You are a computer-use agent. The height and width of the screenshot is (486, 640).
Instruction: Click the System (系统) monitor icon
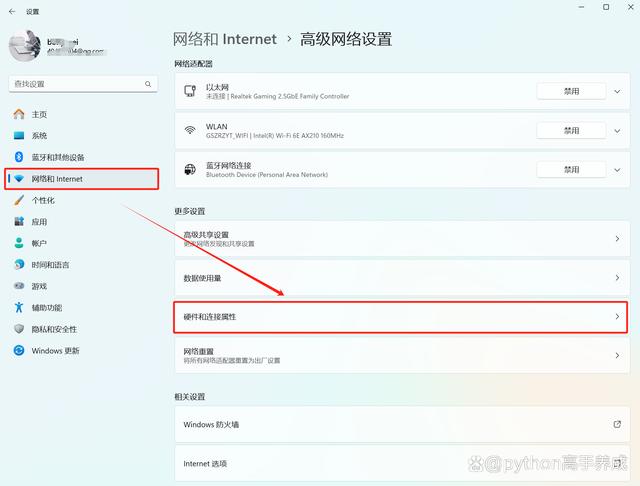(x=19, y=135)
